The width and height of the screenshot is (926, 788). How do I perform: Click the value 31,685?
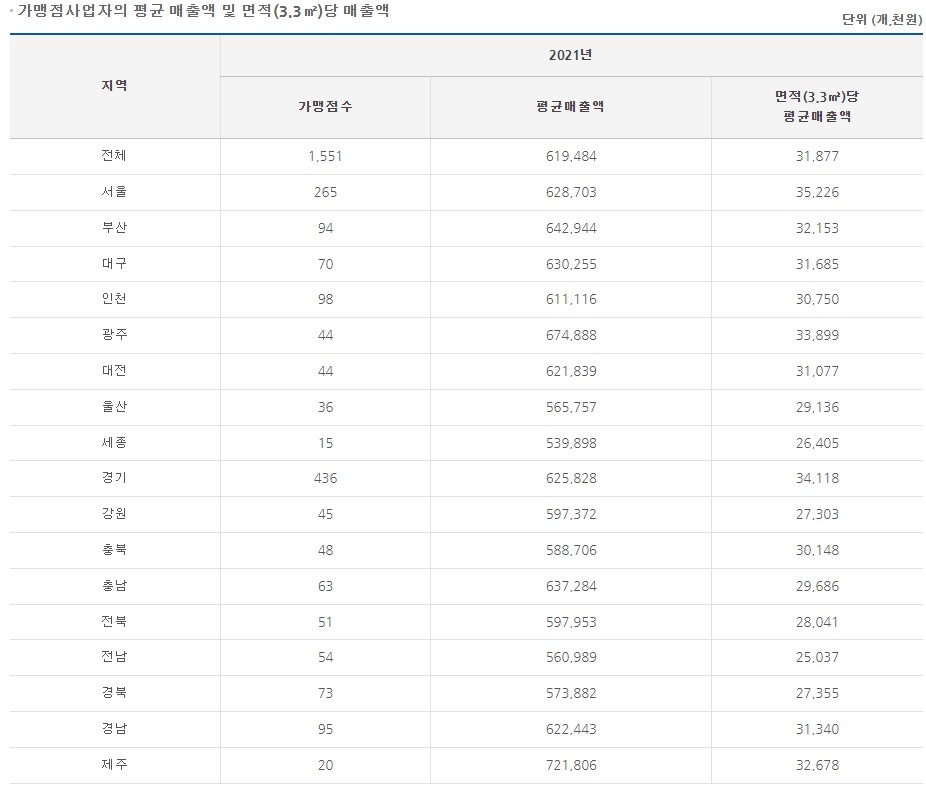pyautogui.click(x=817, y=264)
